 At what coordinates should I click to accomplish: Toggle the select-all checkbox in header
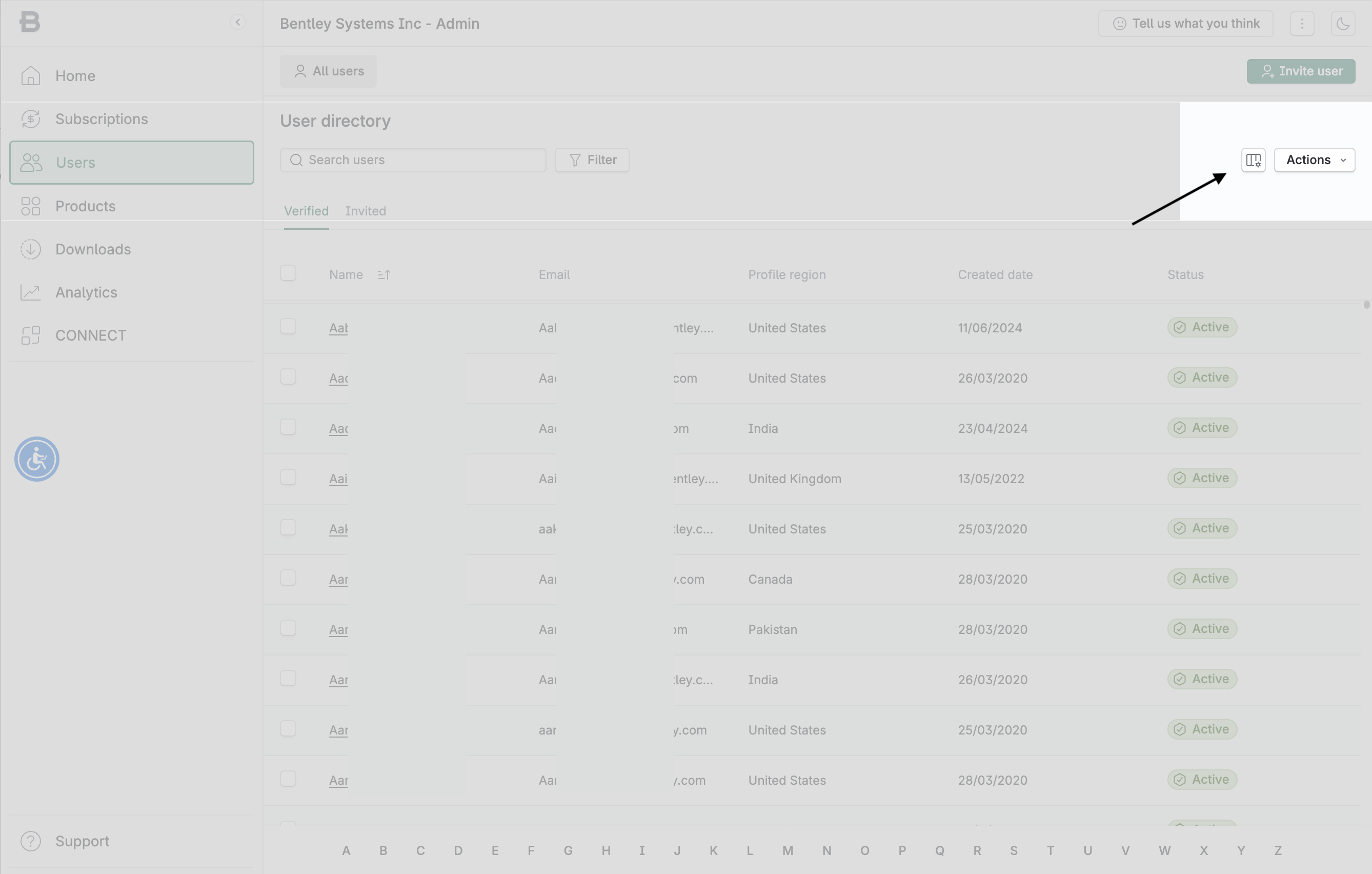pos(288,273)
